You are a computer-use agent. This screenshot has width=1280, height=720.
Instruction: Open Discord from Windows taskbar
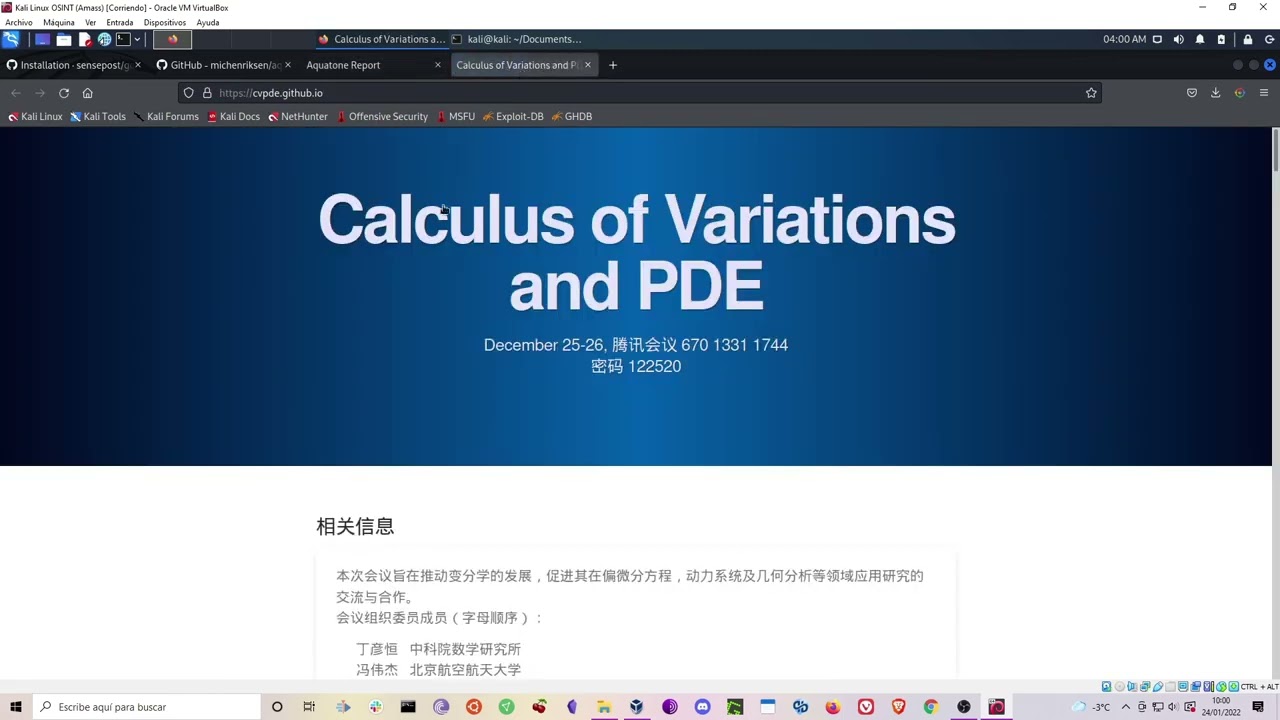702,707
